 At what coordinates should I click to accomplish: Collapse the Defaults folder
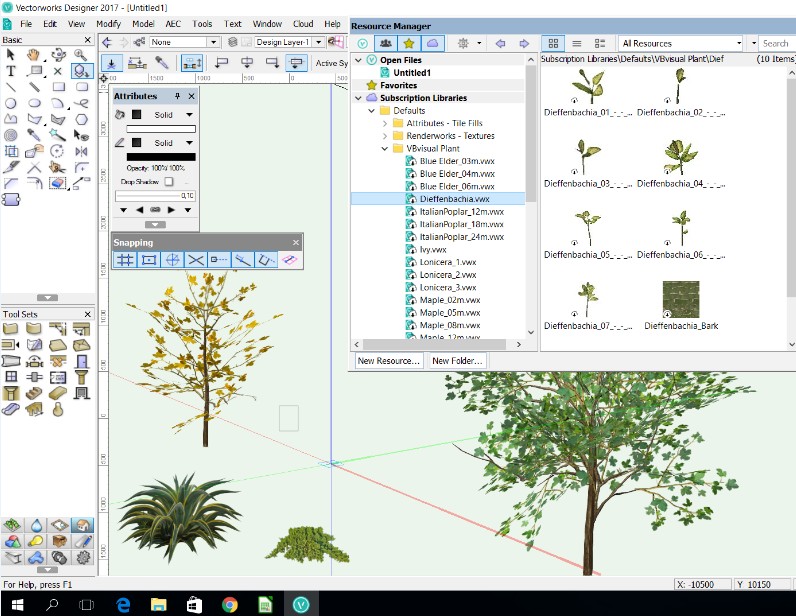tap(372, 111)
